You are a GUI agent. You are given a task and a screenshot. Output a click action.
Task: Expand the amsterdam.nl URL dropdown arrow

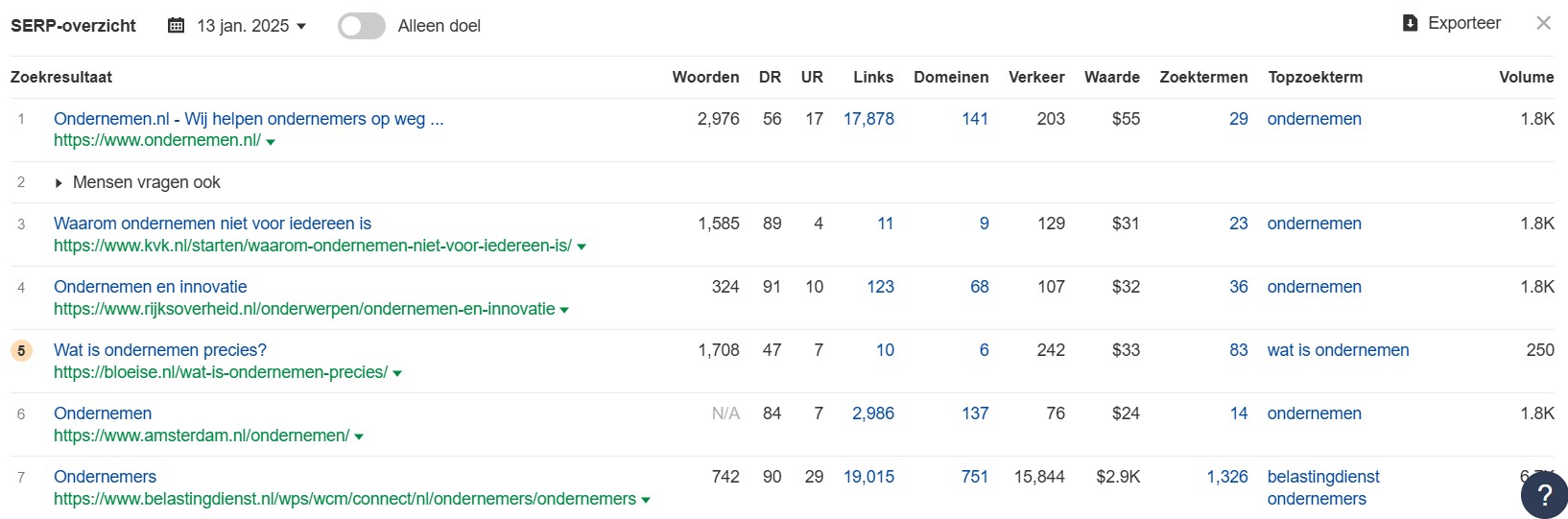[359, 436]
